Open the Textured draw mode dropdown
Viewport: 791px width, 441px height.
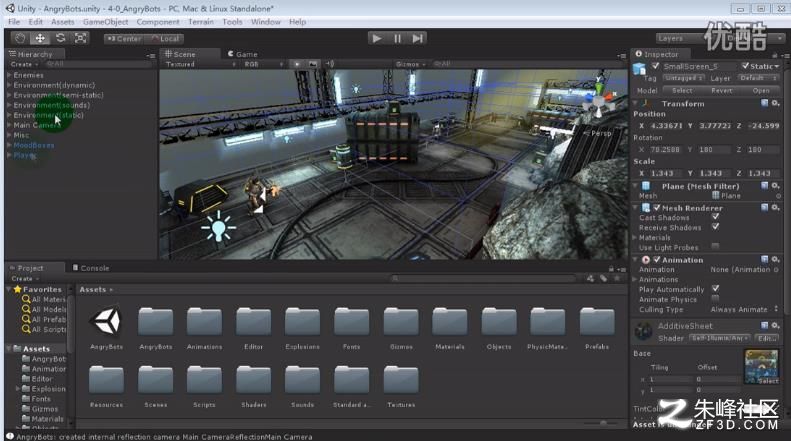click(200, 64)
